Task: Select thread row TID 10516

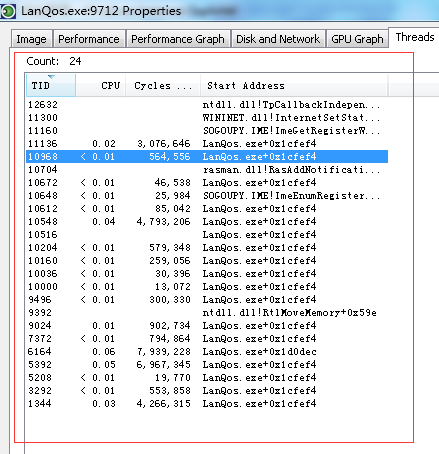Action: pos(207,235)
